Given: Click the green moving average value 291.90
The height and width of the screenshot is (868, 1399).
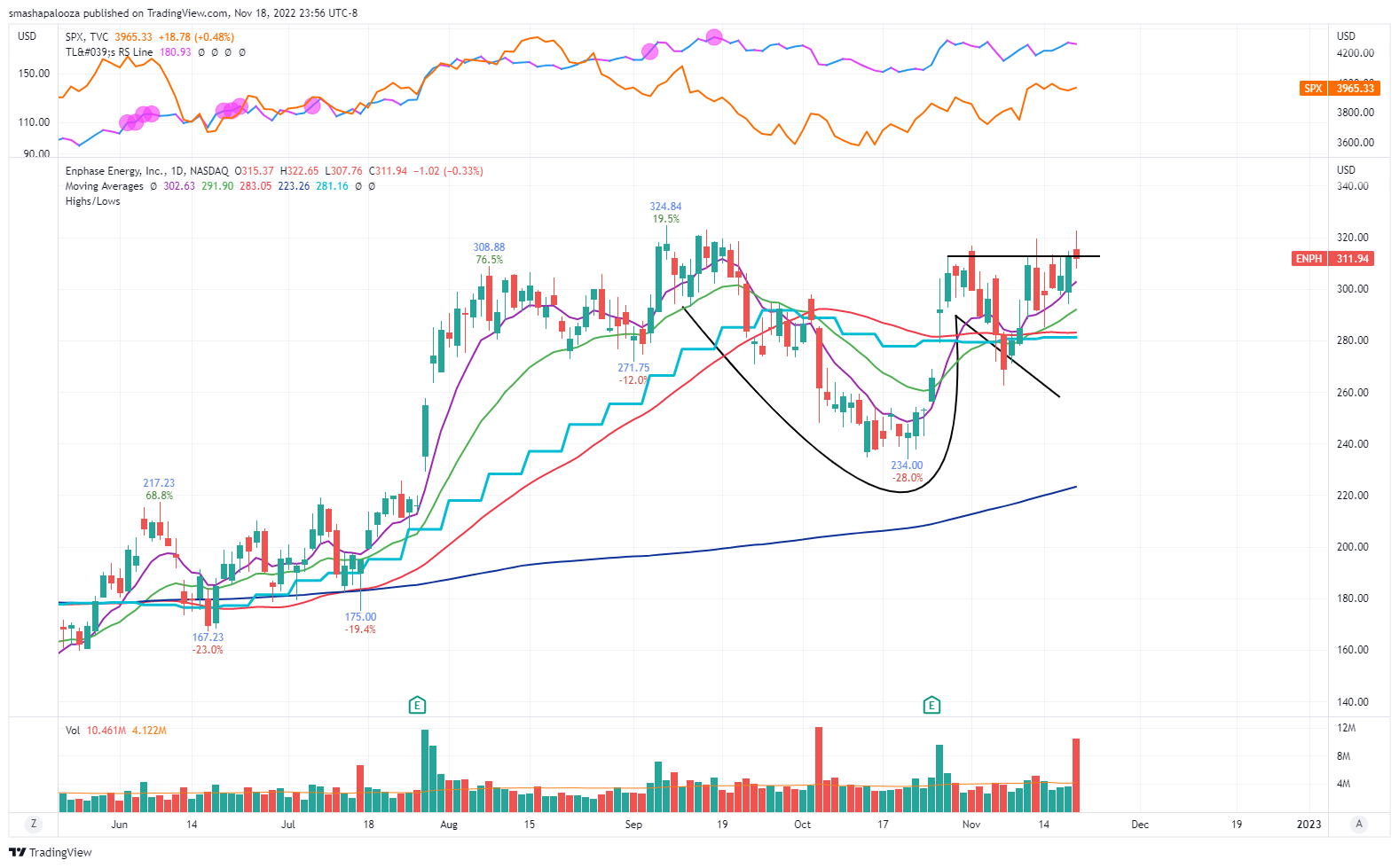Looking at the screenshot, I should point(217,186).
